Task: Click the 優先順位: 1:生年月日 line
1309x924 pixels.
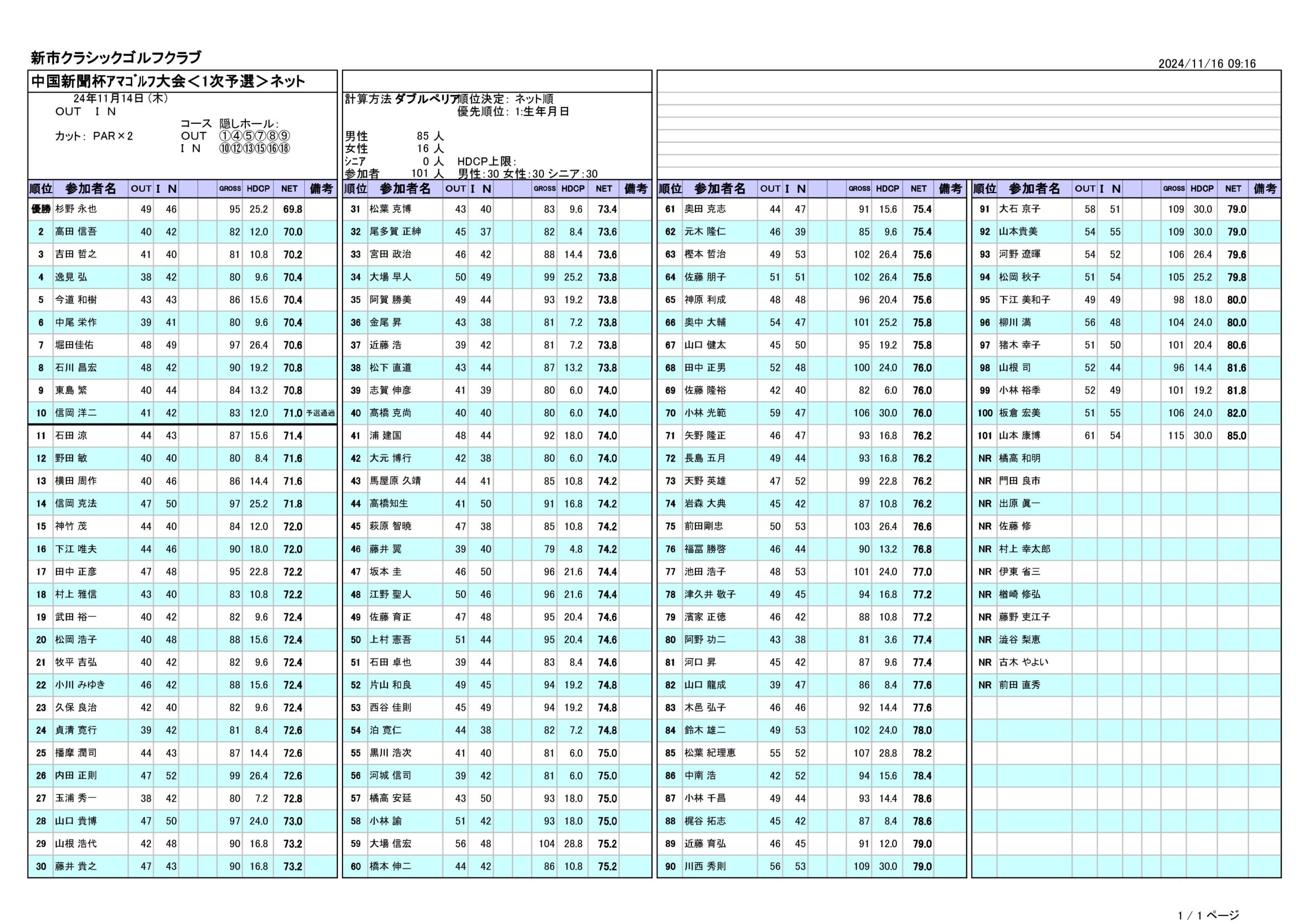Action: [513, 111]
